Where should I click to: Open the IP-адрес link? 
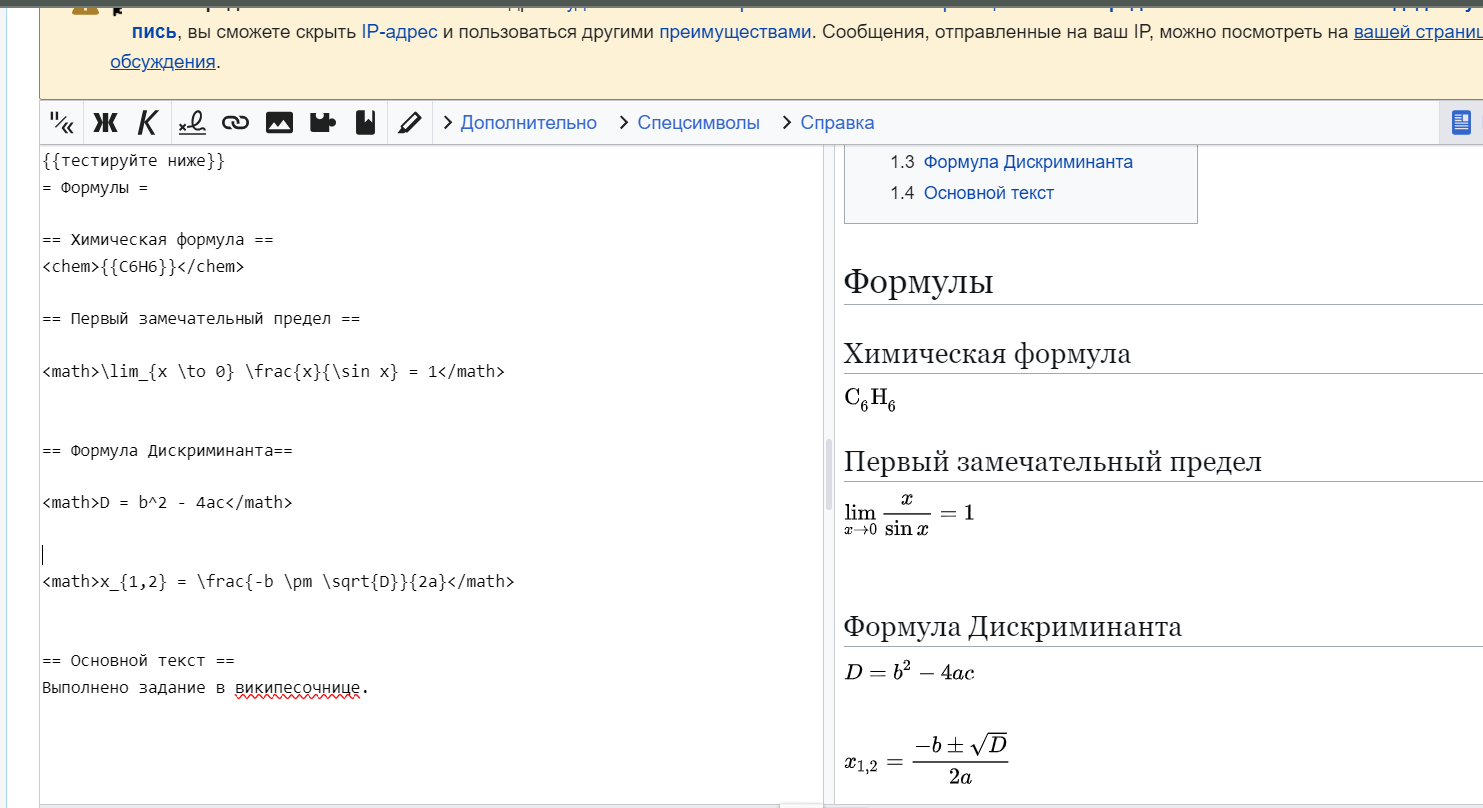click(399, 32)
